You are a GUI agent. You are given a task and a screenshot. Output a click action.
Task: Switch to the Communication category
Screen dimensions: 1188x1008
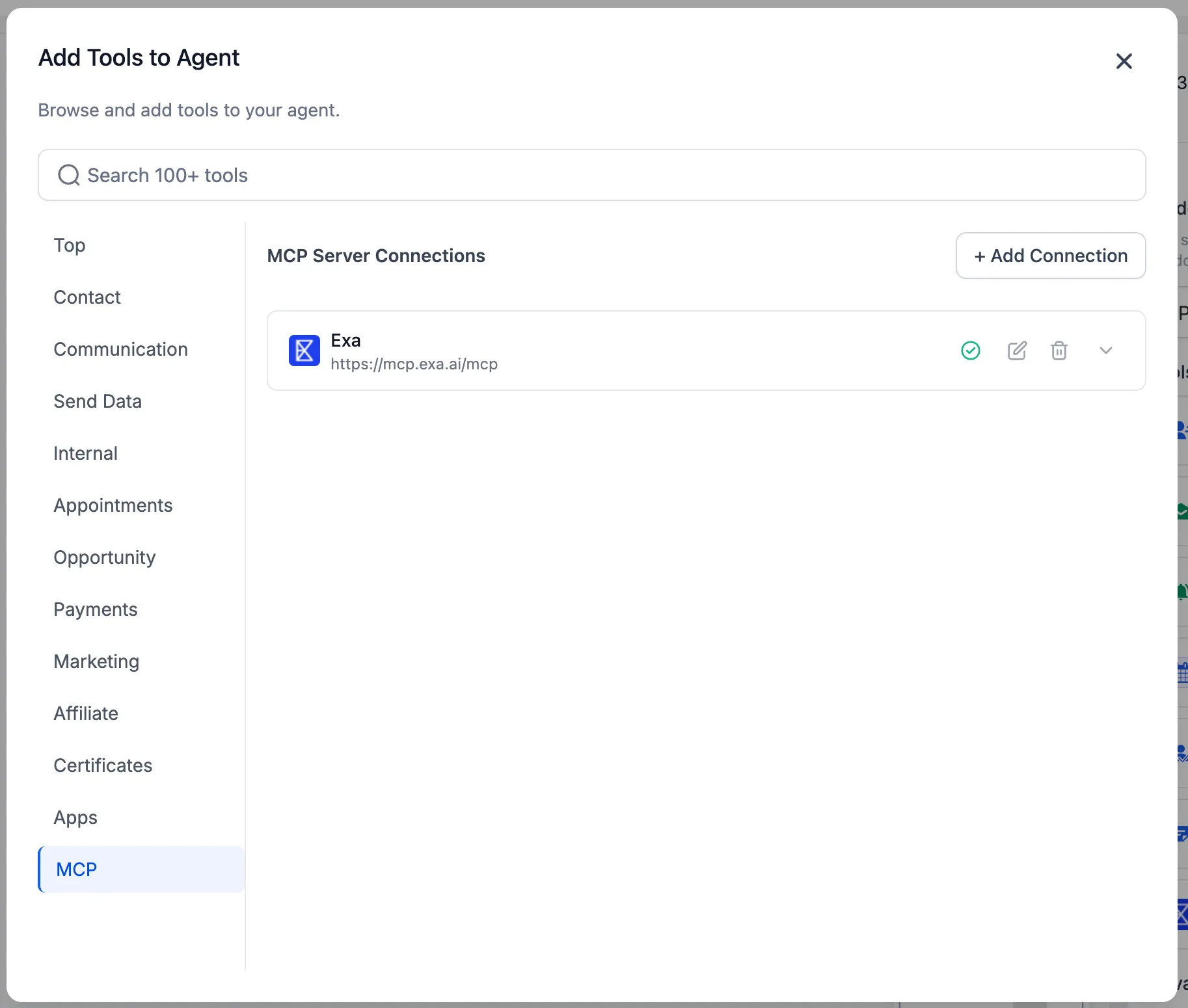(120, 349)
